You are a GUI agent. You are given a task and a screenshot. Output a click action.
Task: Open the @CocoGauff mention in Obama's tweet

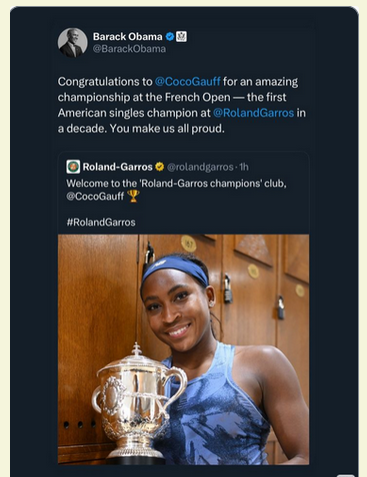click(187, 82)
